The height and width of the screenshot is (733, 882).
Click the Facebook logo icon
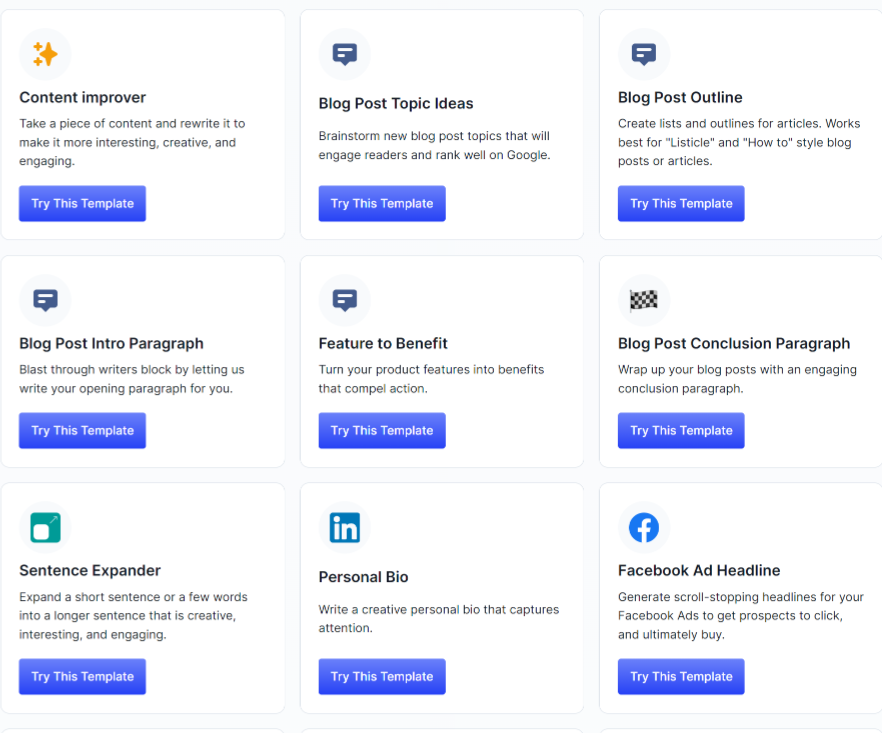644,528
